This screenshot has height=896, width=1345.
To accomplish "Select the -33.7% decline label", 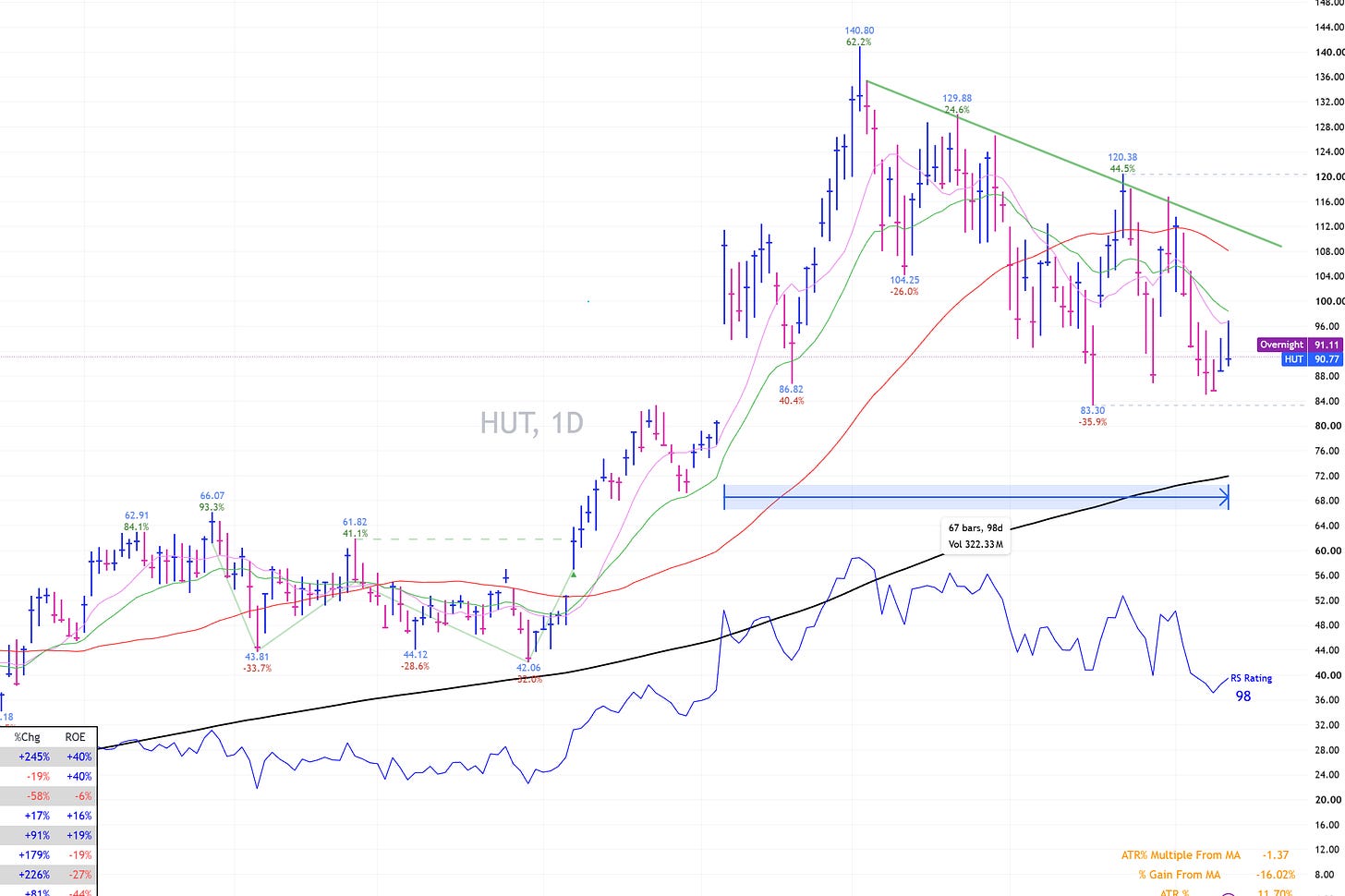I will coord(257,668).
